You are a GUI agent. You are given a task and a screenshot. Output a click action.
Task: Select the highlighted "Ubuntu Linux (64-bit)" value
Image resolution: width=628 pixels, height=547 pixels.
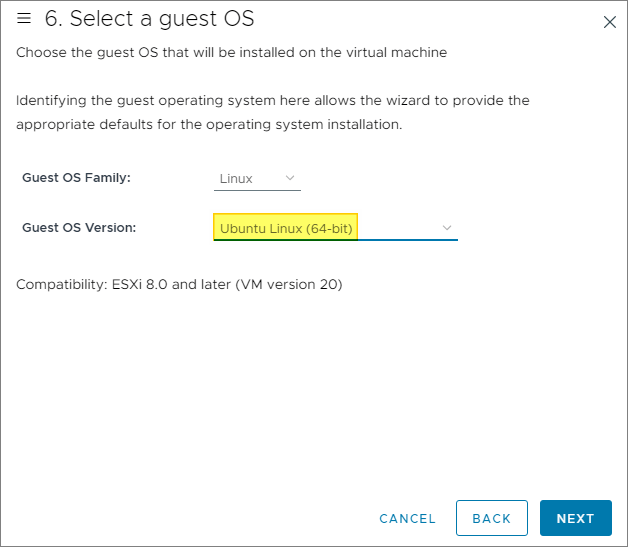(x=286, y=228)
